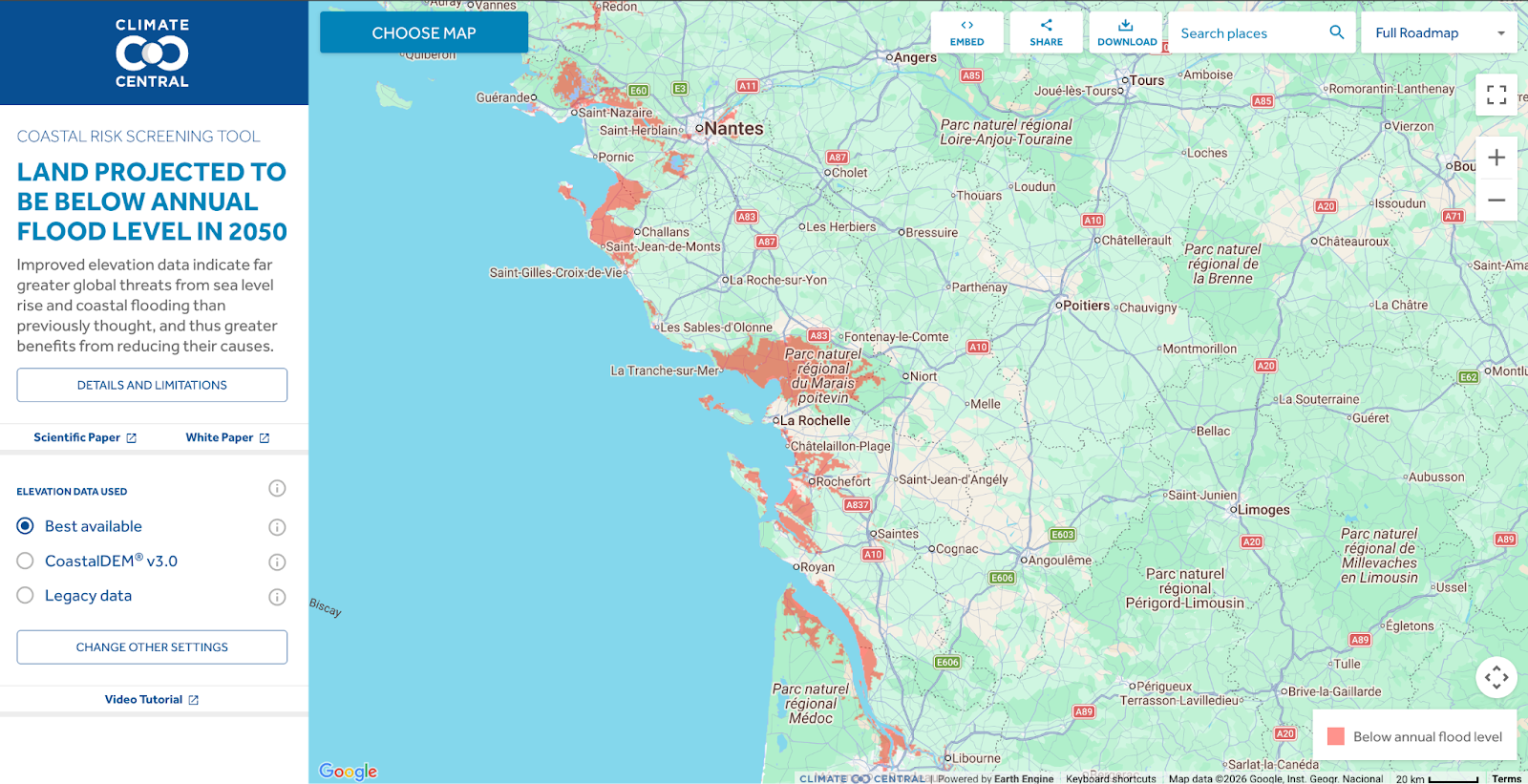The height and width of the screenshot is (784, 1528).
Task: Click the 20 km map scale
Action: point(1437,779)
